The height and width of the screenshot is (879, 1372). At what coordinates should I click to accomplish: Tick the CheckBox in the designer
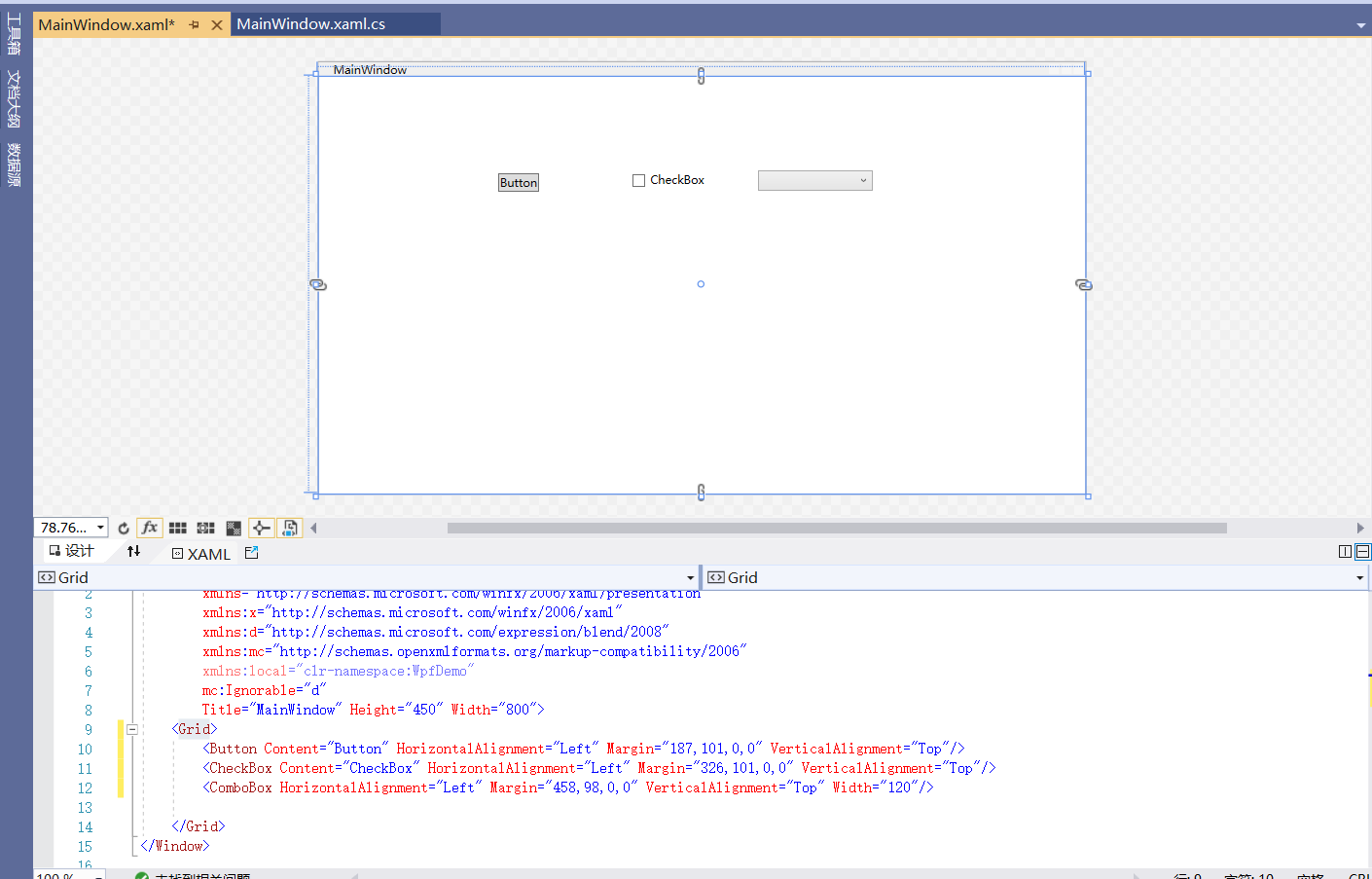639,180
